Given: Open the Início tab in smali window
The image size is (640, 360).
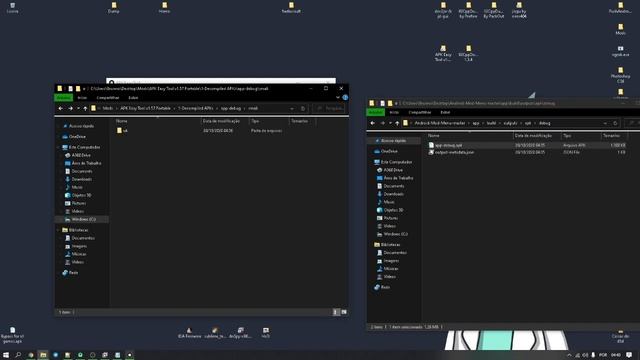Looking at the screenshot, I should 82,98.
